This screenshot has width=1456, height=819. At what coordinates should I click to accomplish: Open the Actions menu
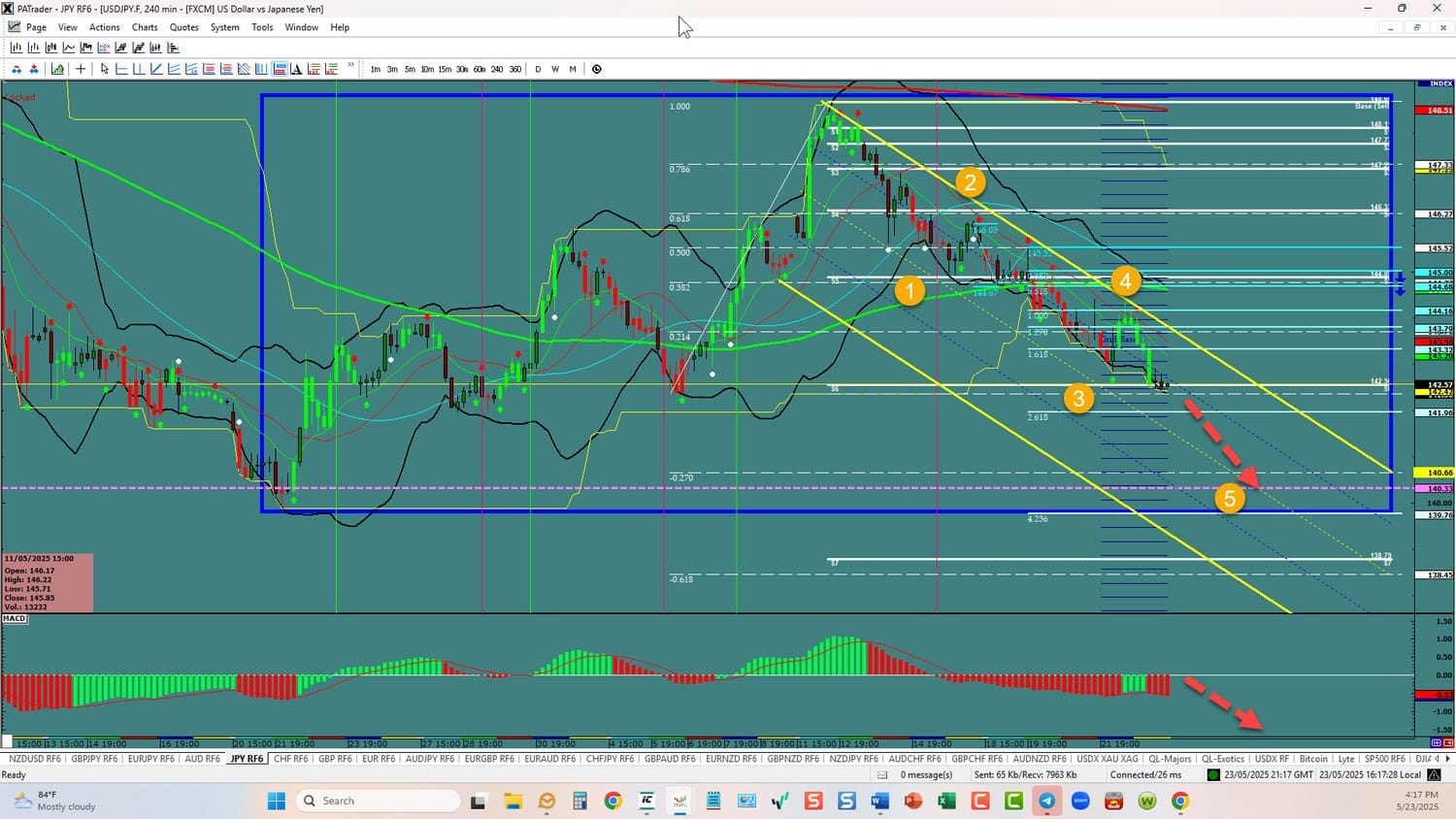105,27
